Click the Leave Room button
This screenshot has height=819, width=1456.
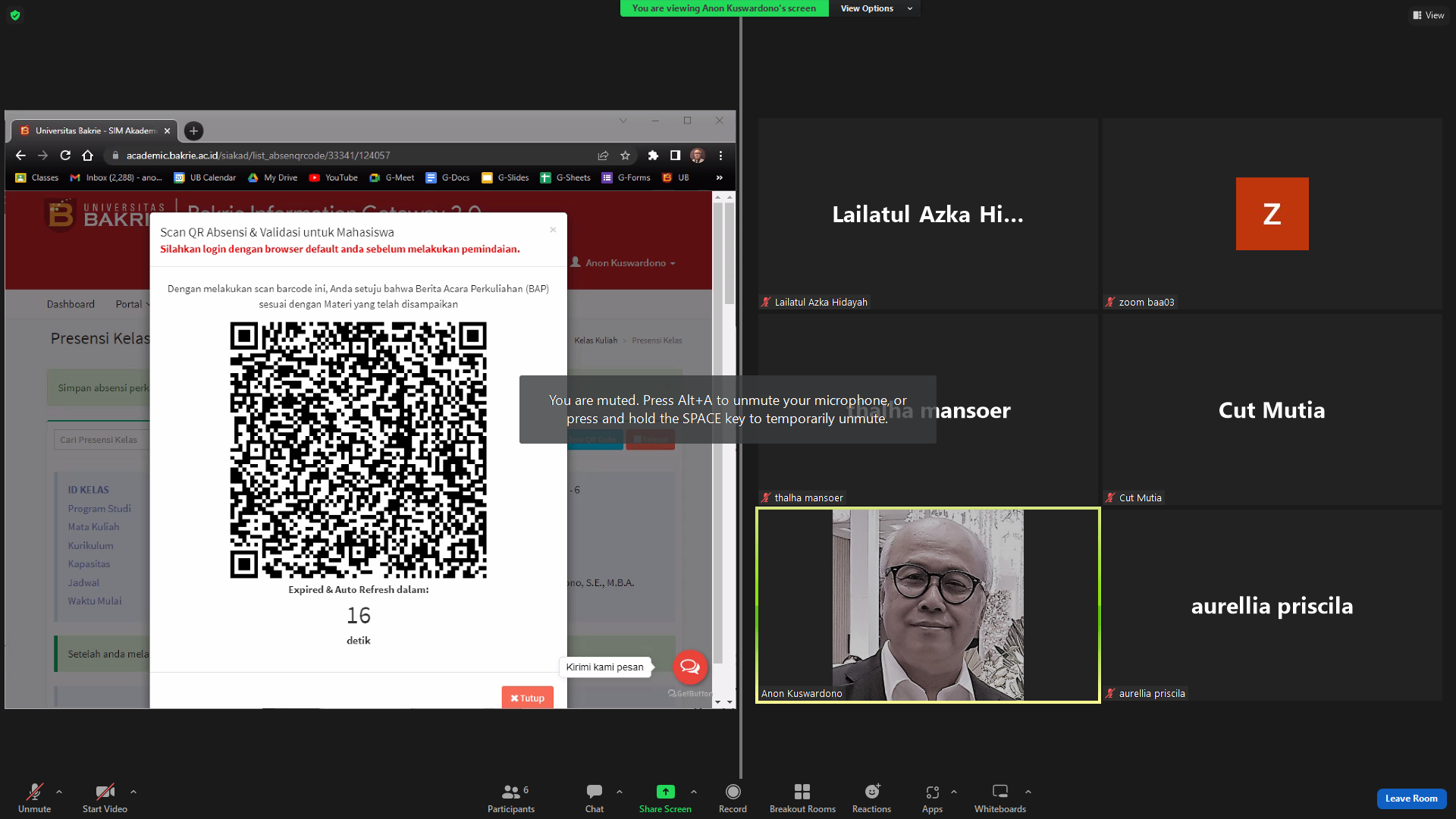click(1411, 799)
